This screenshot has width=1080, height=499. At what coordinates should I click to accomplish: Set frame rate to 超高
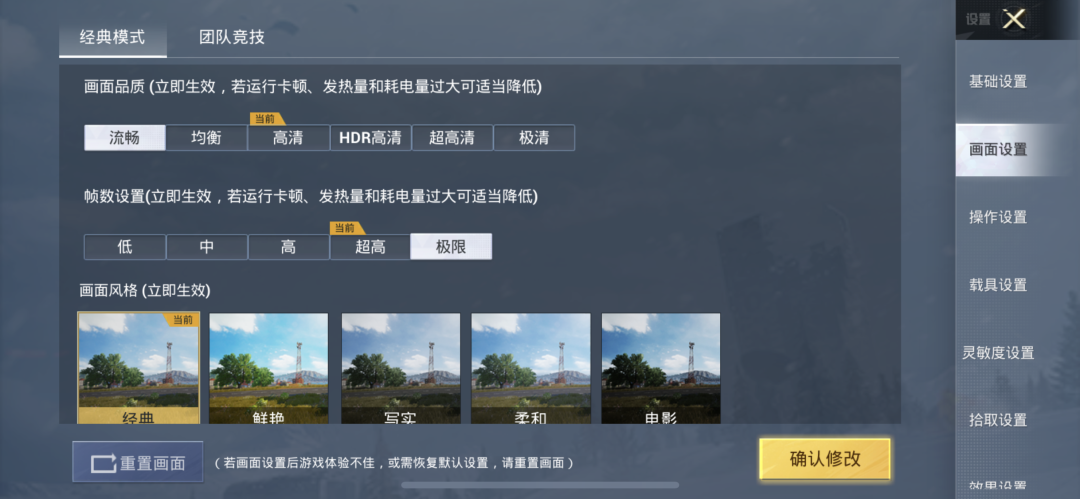click(370, 247)
